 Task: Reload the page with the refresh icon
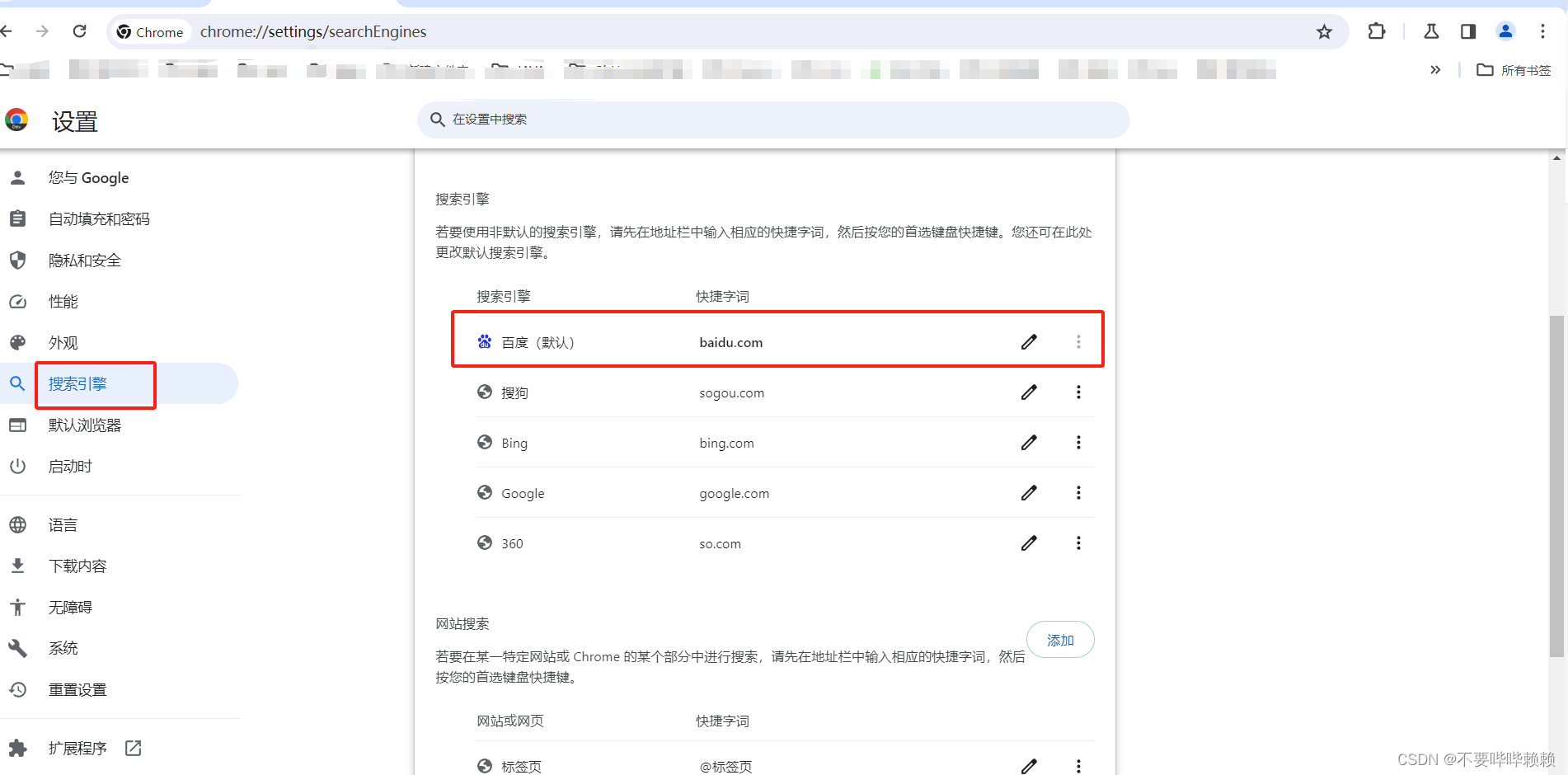point(79,31)
